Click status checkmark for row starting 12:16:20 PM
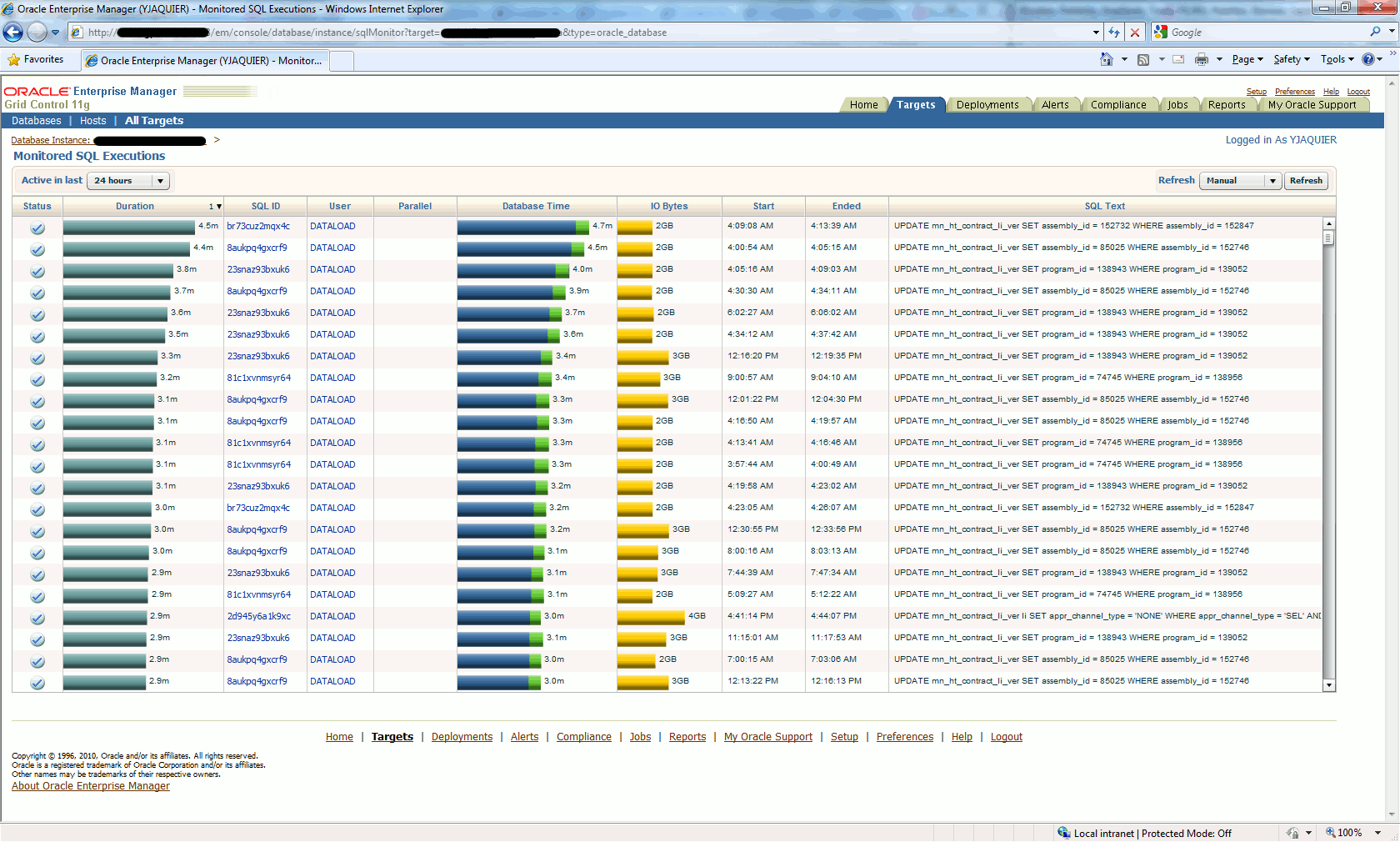Image resolution: width=1400 pixels, height=842 pixels. click(x=37, y=358)
